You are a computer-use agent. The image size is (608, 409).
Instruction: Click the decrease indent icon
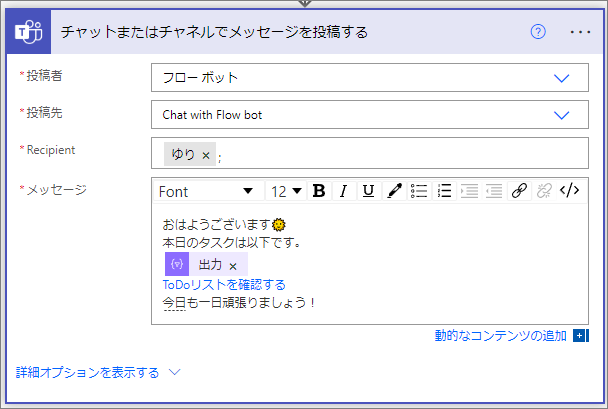click(x=494, y=191)
